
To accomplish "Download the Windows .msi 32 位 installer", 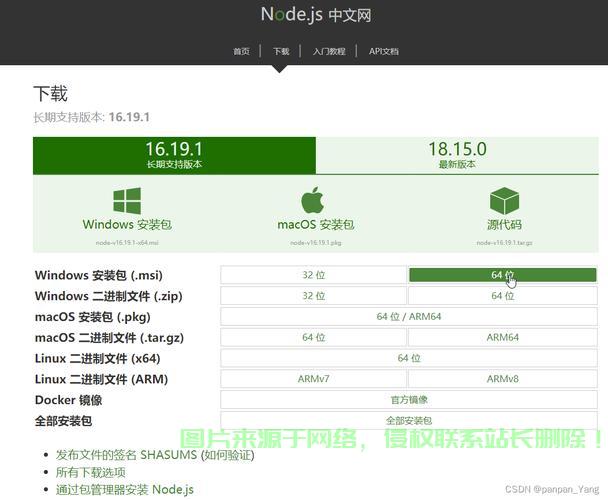I will pos(314,275).
